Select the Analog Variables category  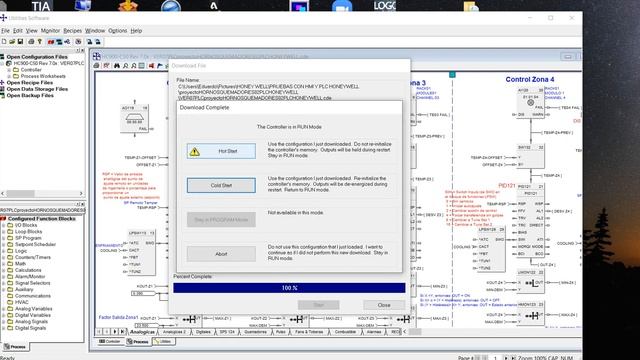pyautogui.click(x=33, y=309)
